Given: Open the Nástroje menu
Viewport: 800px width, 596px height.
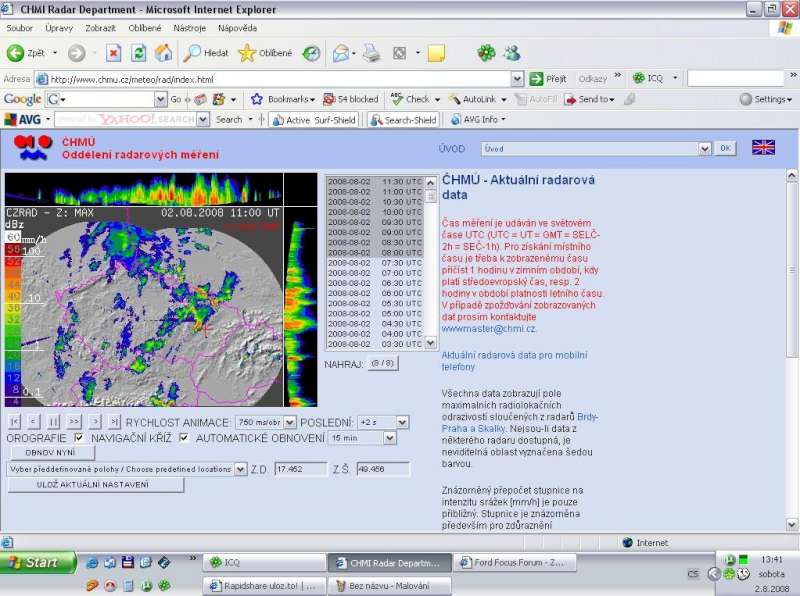Looking at the screenshot, I should tap(190, 28).
